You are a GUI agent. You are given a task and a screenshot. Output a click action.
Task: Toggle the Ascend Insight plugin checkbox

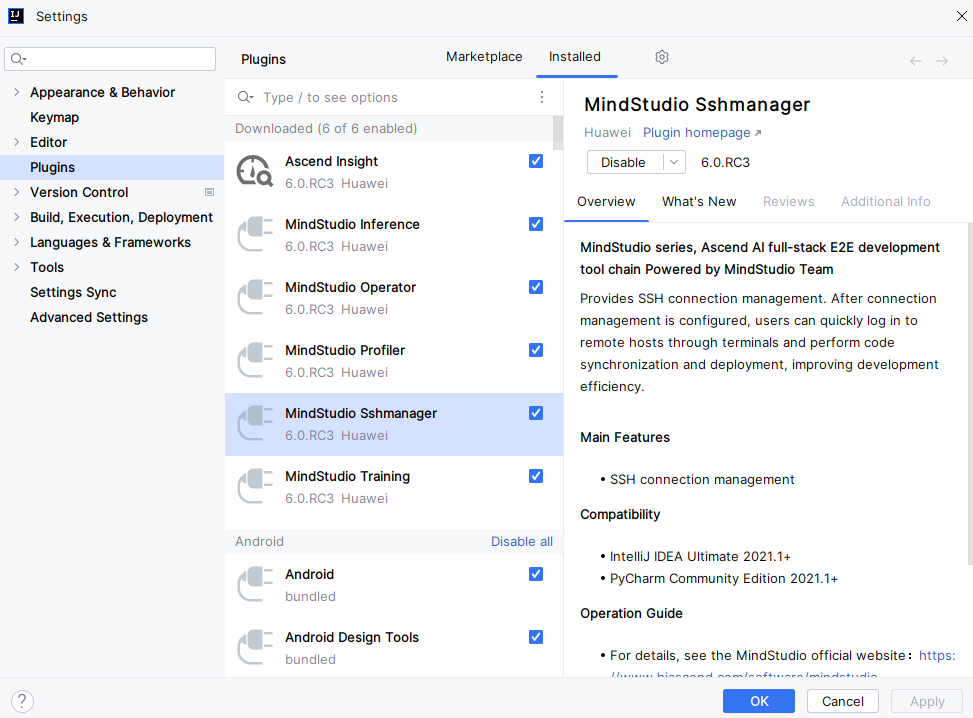click(536, 161)
